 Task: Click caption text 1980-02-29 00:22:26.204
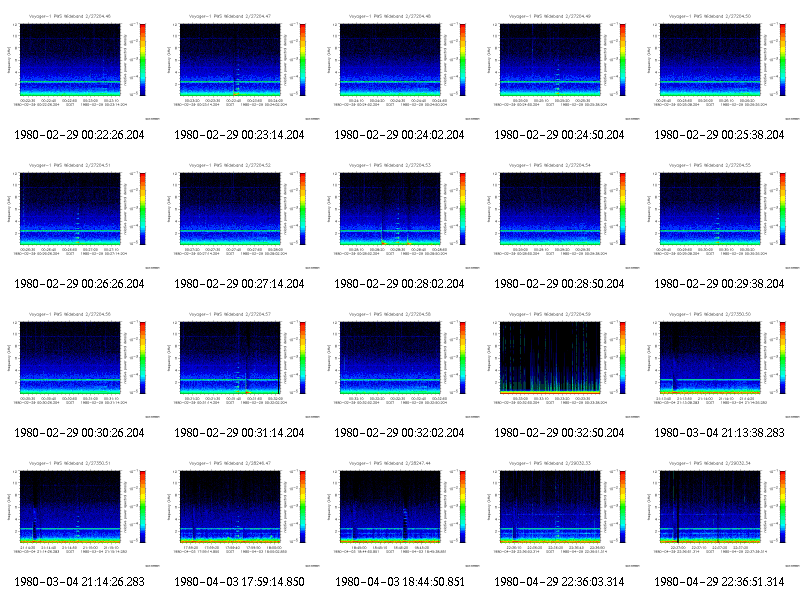(x=79, y=135)
